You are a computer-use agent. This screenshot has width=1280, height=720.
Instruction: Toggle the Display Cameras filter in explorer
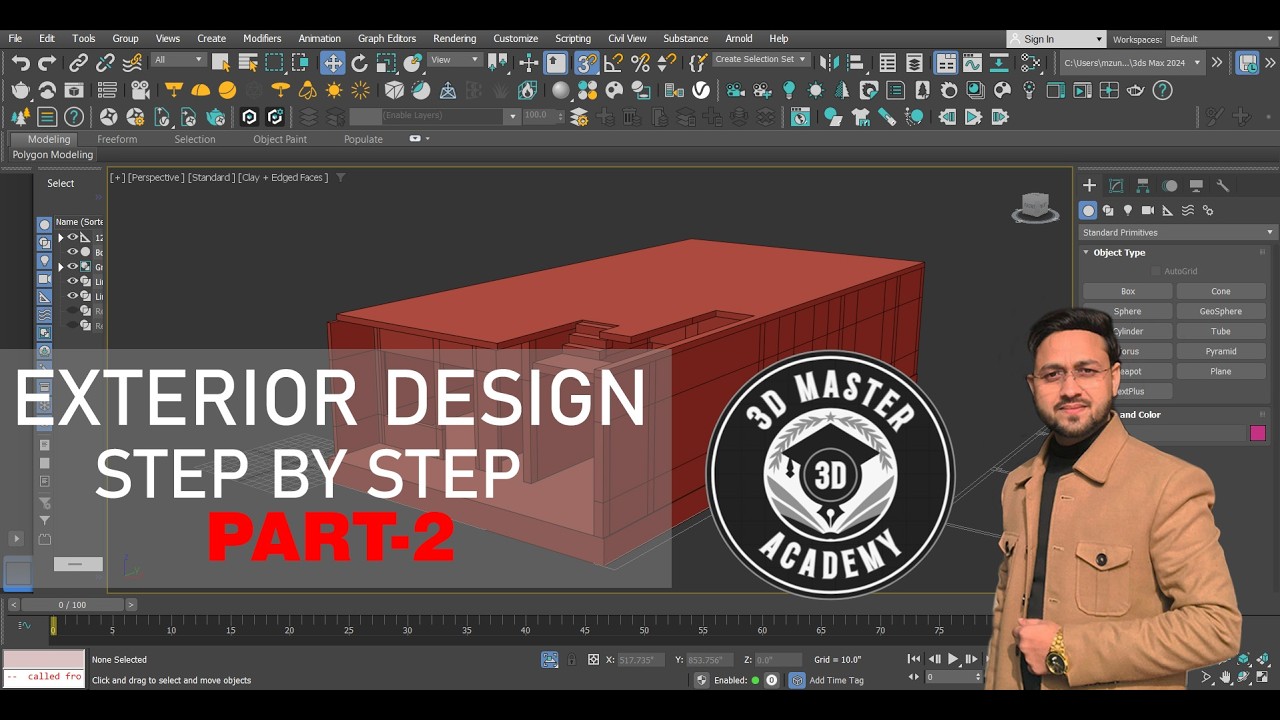coord(44,278)
